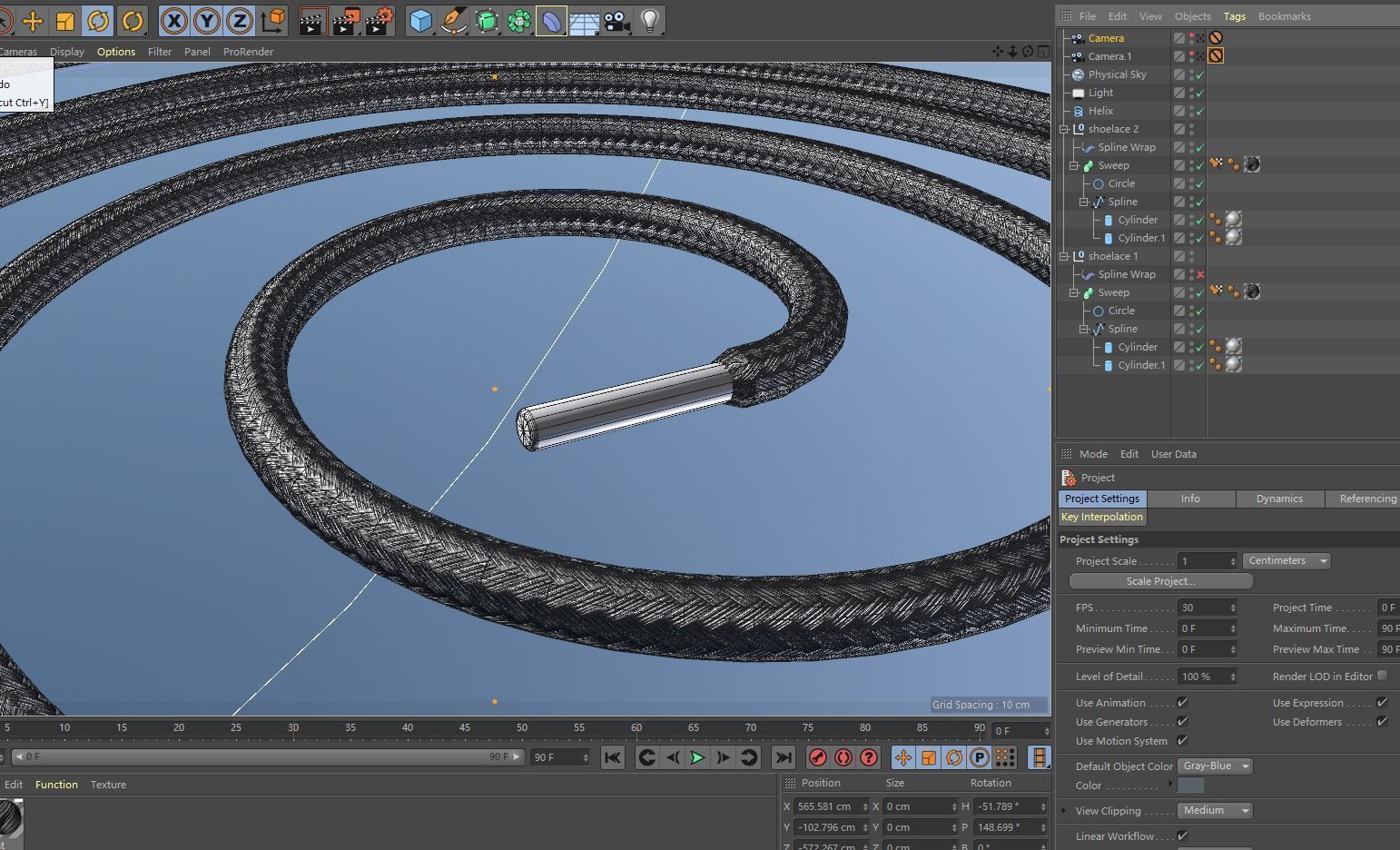Screen dimensions: 1400x850
Task: Collapse the shoelace 1 group
Action: pos(1064,256)
